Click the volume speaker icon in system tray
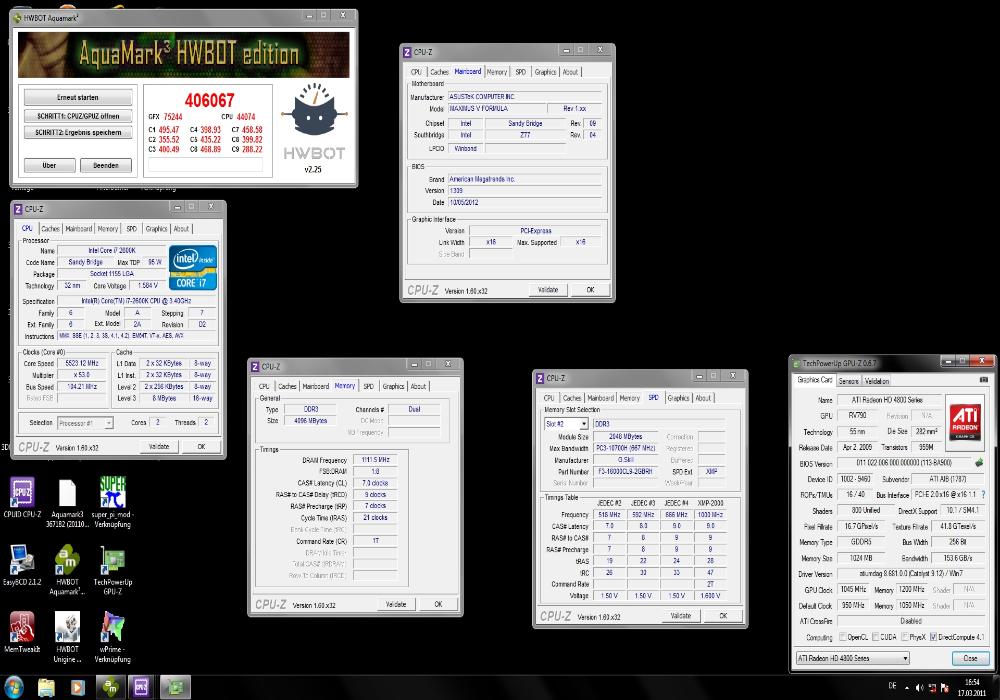 pos(919,687)
